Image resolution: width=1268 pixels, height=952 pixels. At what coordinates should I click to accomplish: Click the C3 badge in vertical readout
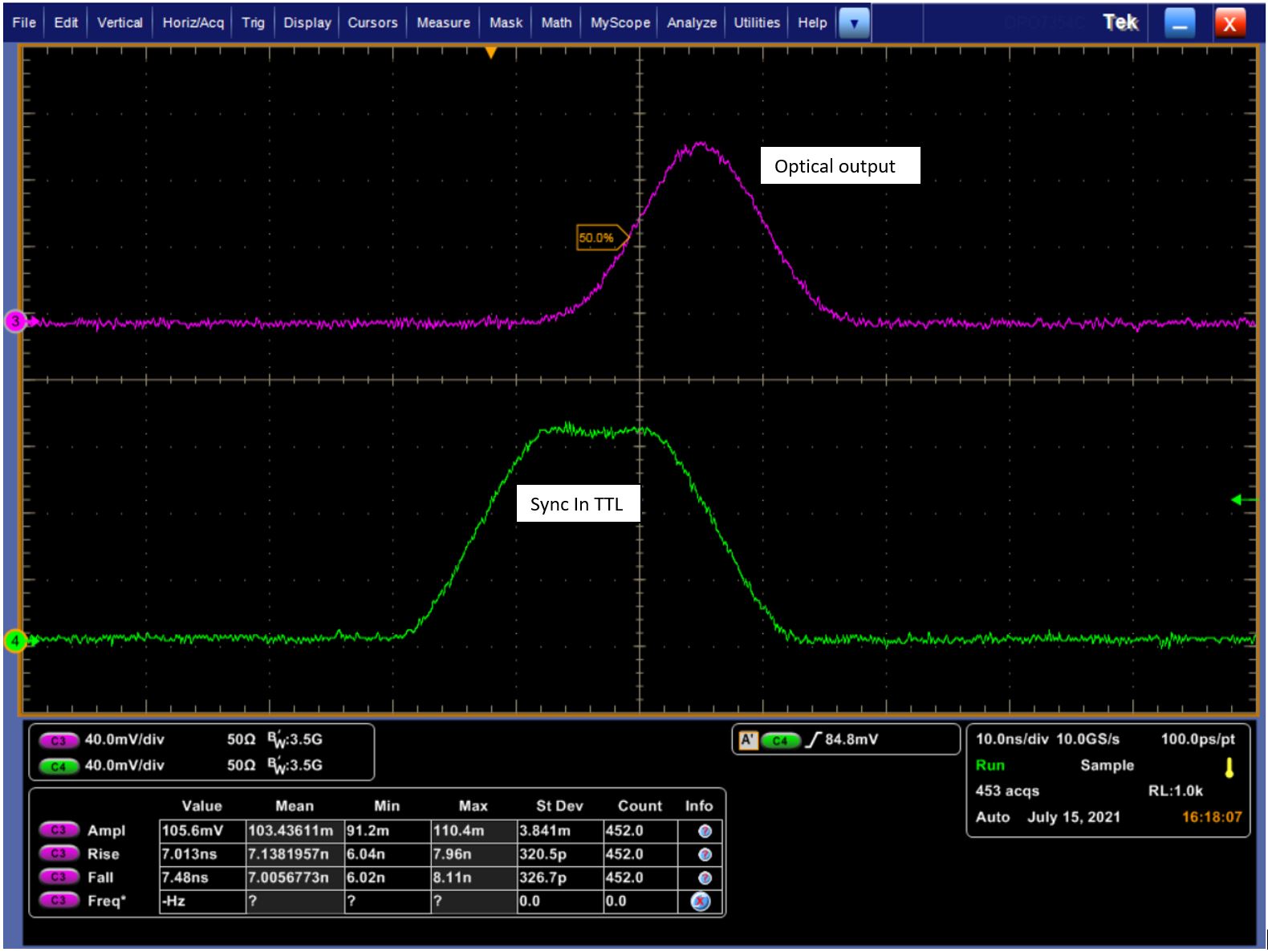click(59, 740)
